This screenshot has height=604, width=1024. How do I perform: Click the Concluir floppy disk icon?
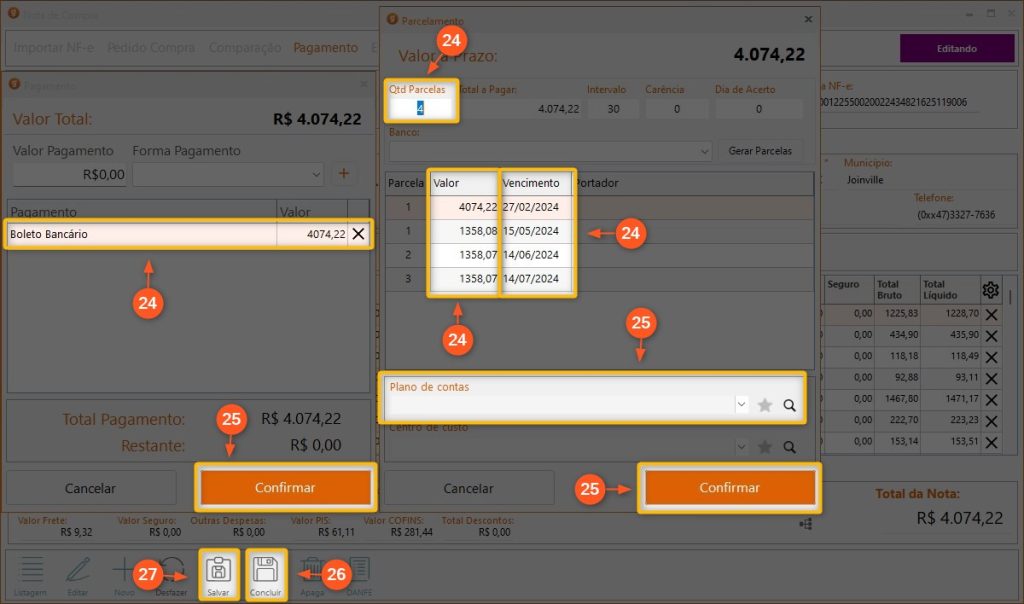tap(266, 570)
